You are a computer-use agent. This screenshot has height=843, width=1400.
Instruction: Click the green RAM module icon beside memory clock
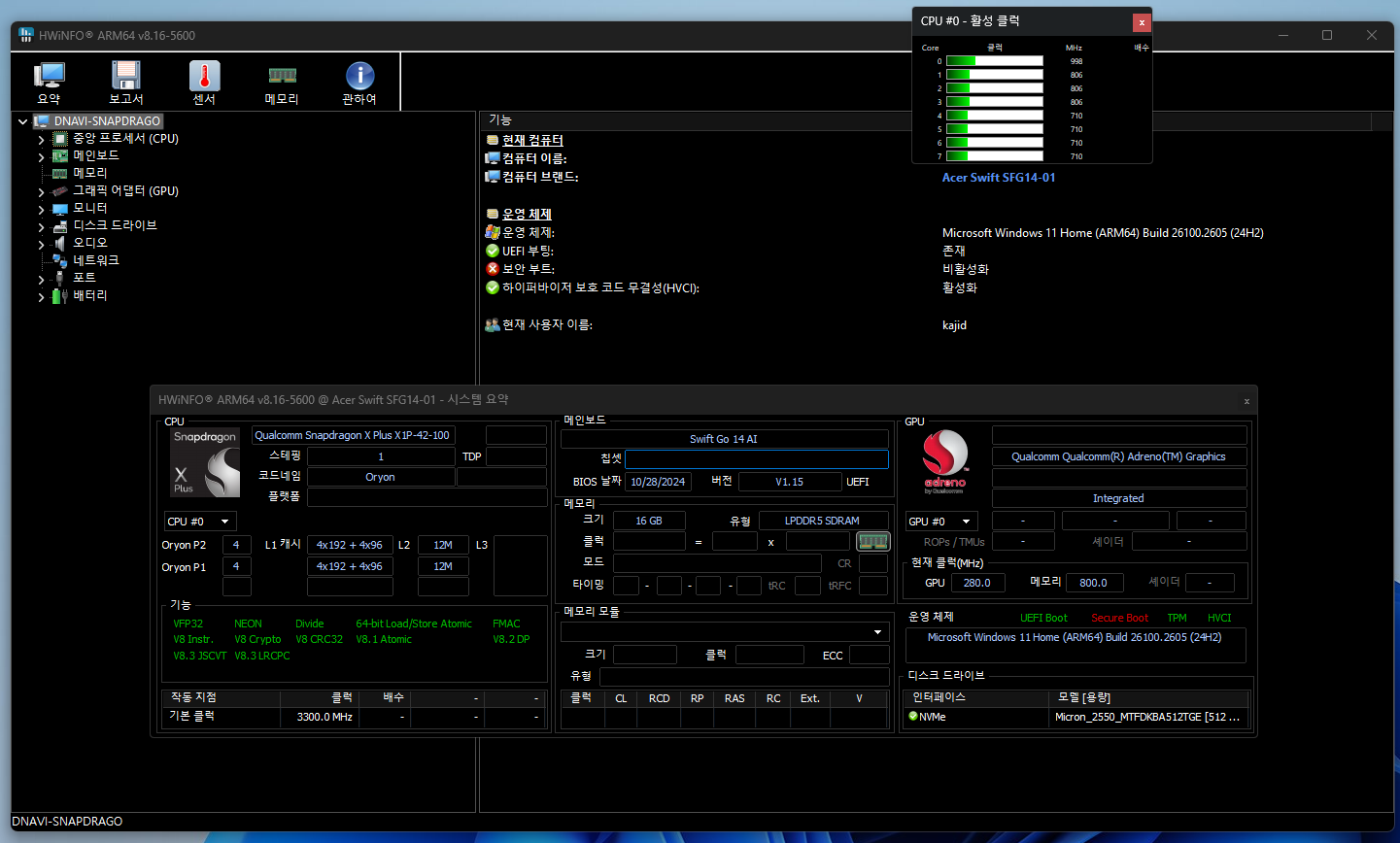[x=872, y=541]
